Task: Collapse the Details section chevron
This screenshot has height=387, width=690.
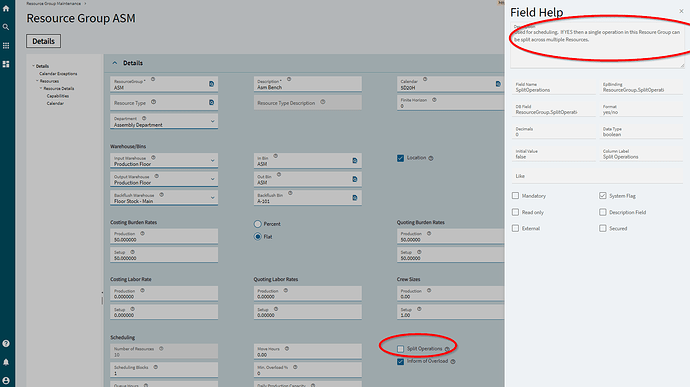Action: (x=115, y=63)
